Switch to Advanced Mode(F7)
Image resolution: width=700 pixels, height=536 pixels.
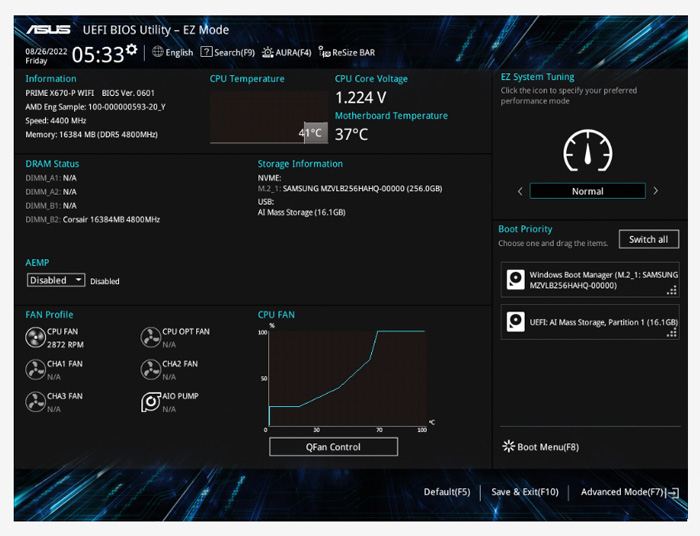coord(622,492)
